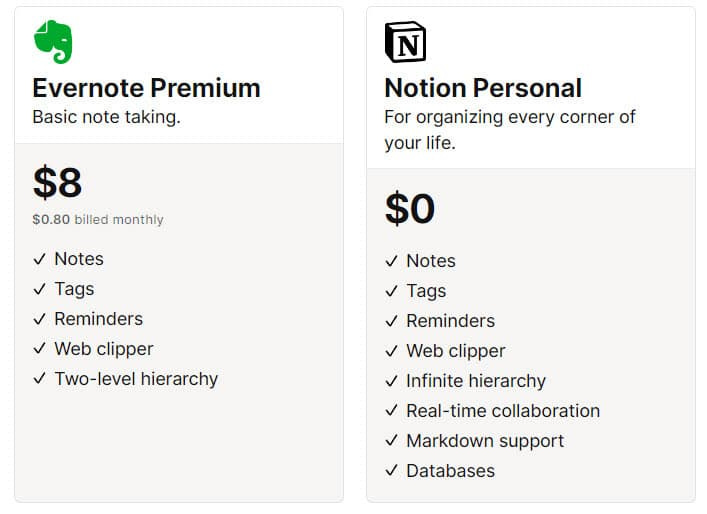The image size is (707, 514).
Task: Click the green Evernote elephant logo
Action: (53, 42)
